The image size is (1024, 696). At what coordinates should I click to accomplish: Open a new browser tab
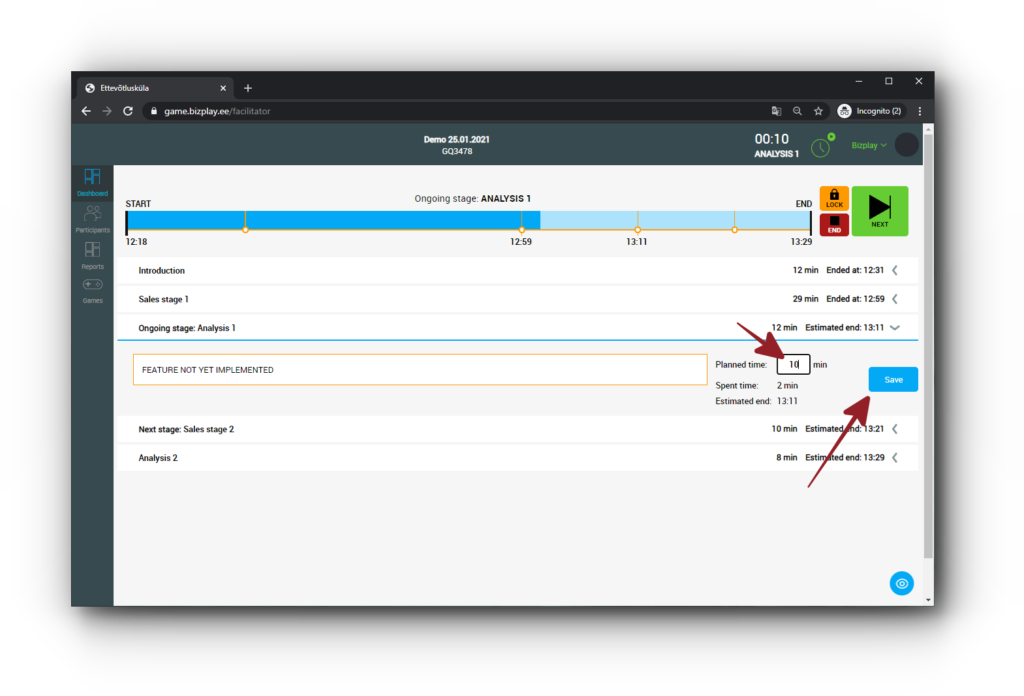pyautogui.click(x=248, y=88)
